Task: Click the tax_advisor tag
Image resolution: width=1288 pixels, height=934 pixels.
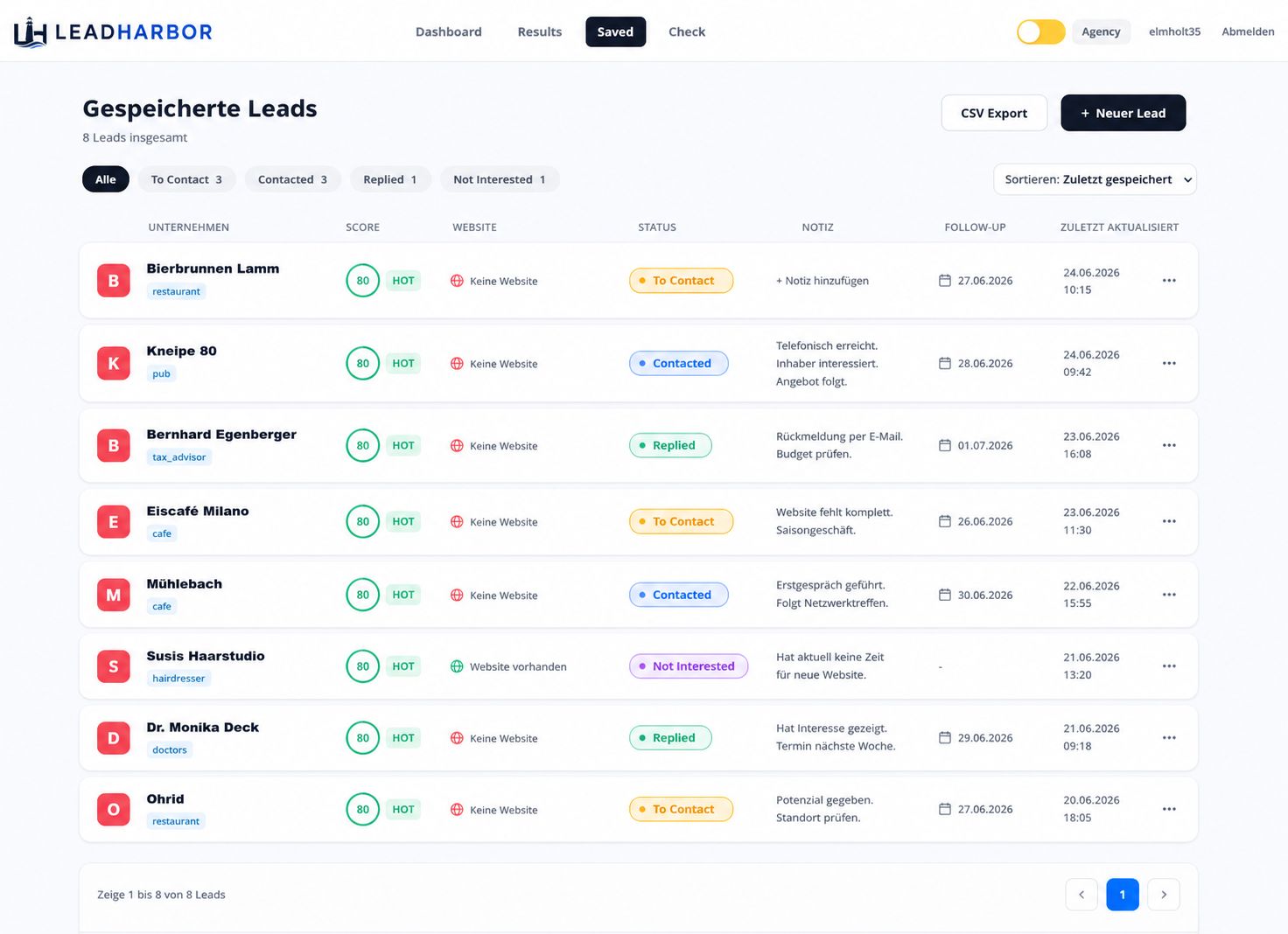Action: point(179,457)
